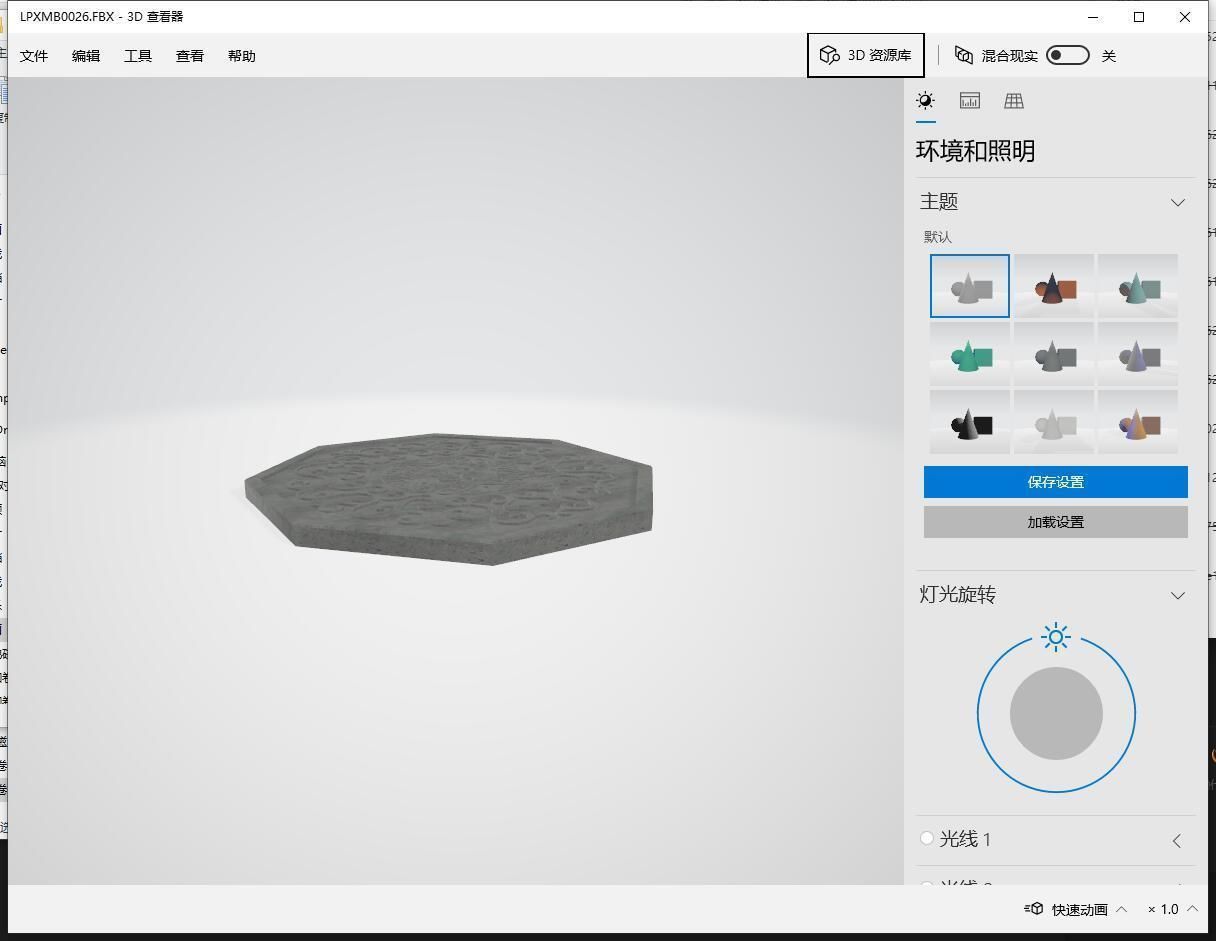The width and height of the screenshot is (1216, 941).
Task: Click the 快速动画 cube icon
Action: [1034, 909]
